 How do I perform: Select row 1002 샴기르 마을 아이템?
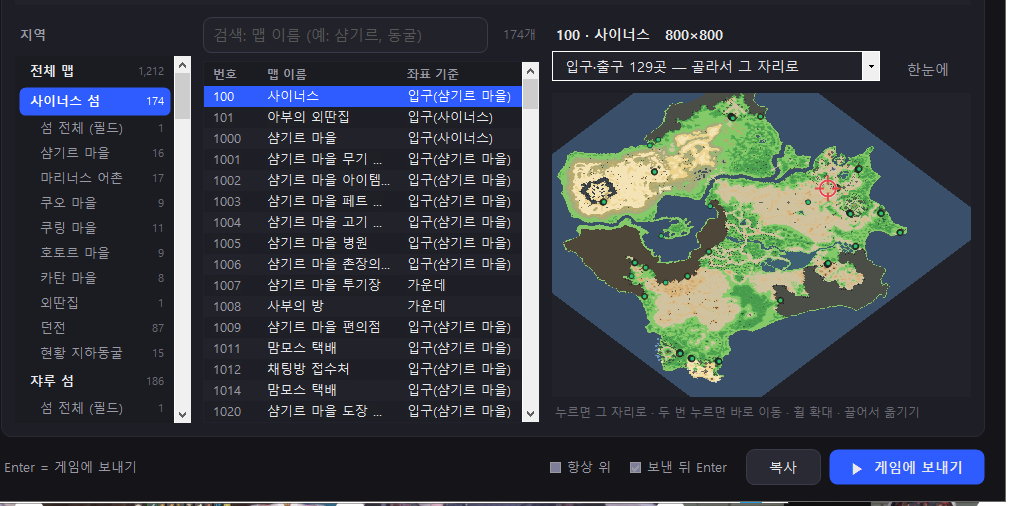point(363,180)
